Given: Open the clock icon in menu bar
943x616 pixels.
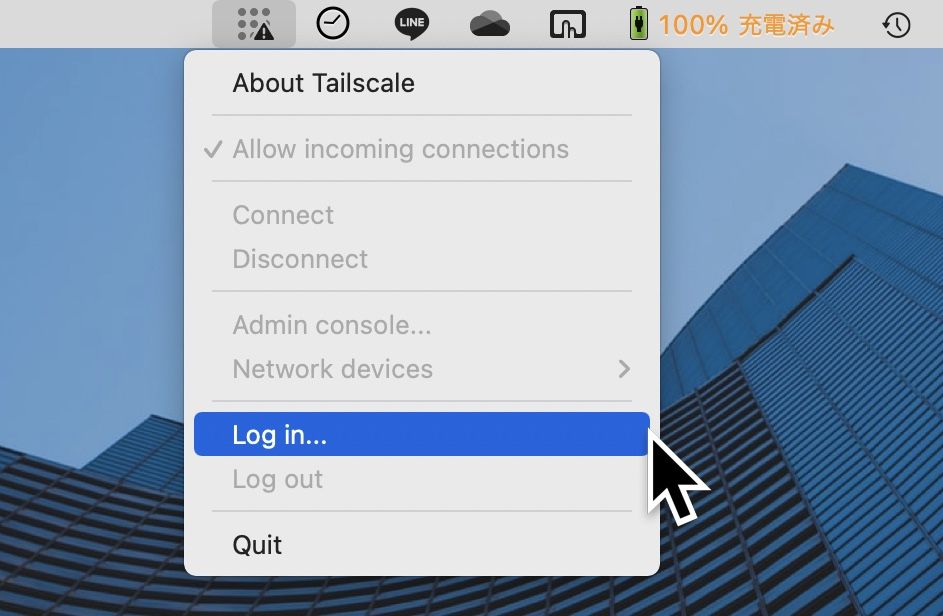Looking at the screenshot, I should [x=333, y=24].
